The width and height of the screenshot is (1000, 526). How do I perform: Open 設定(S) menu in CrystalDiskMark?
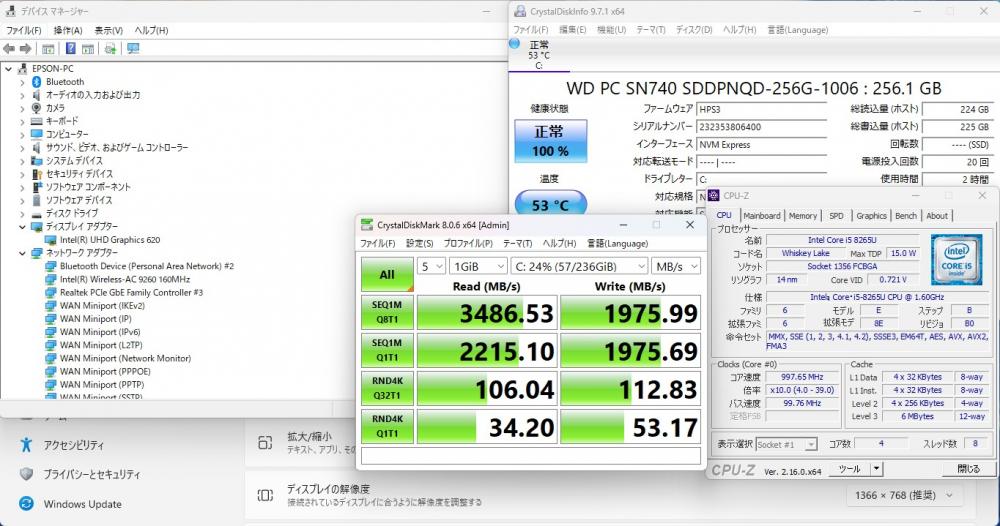coord(420,244)
